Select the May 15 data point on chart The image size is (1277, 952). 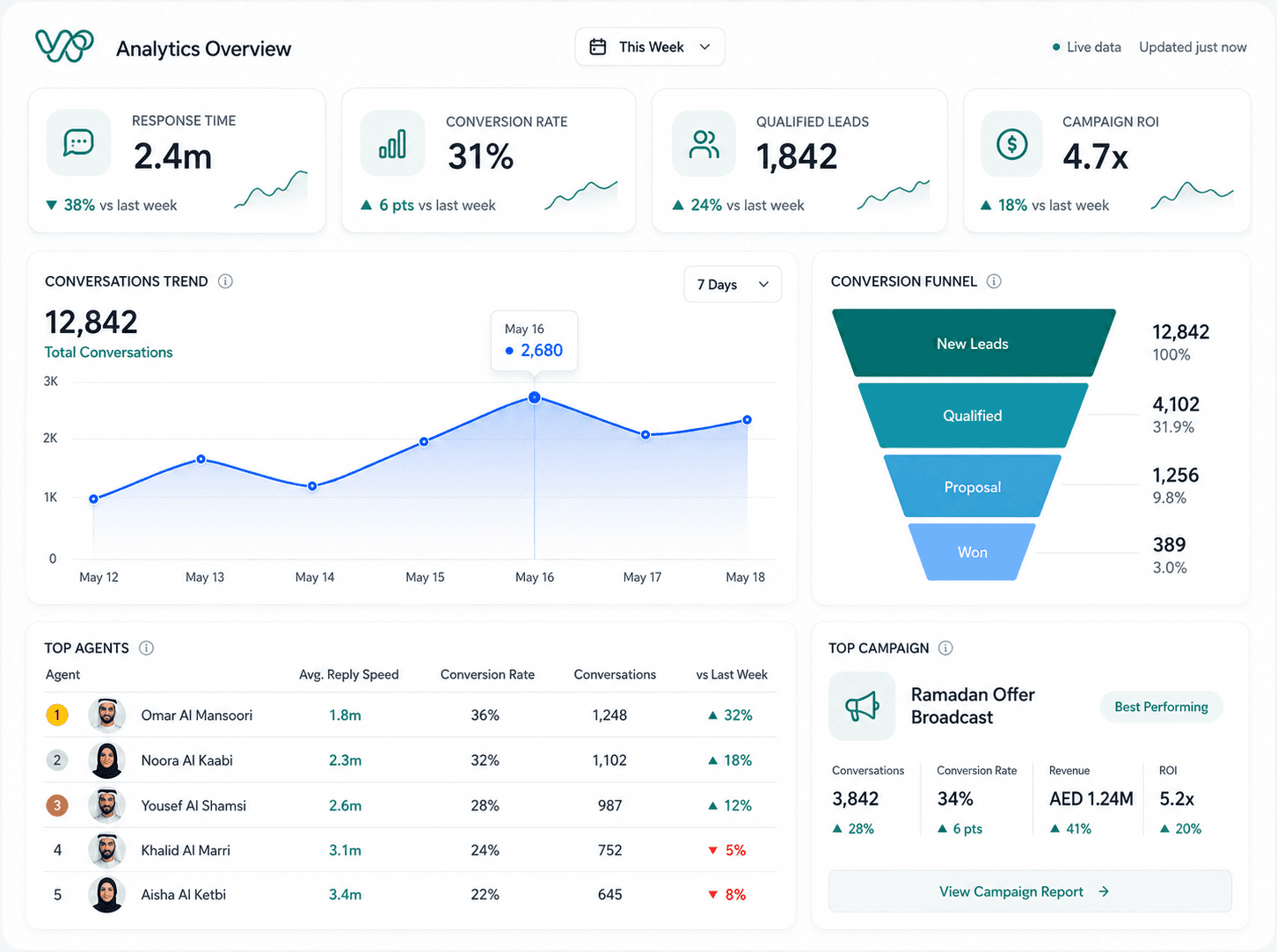point(424,441)
